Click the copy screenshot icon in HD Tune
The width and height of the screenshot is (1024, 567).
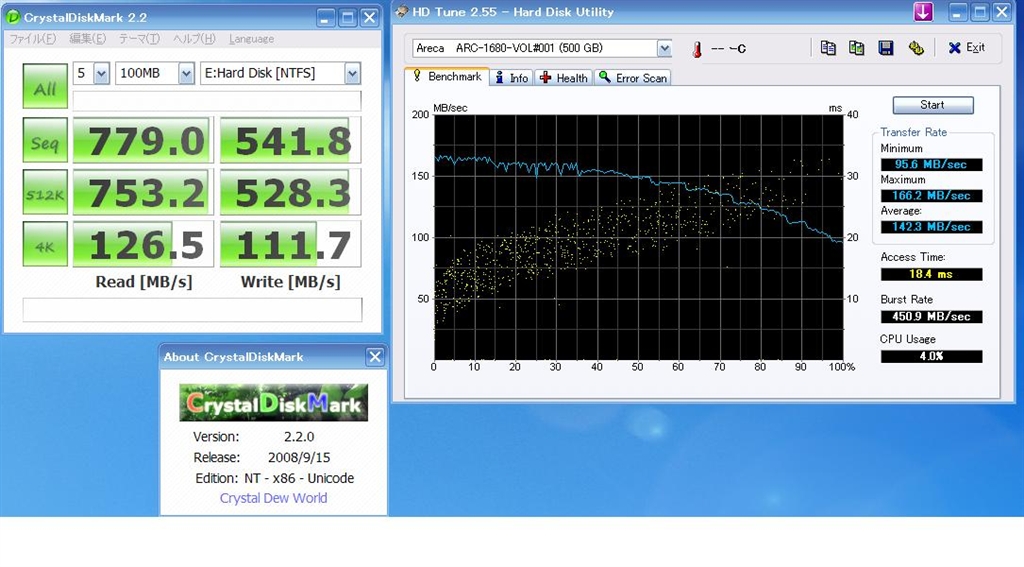click(x=857, y=48)
